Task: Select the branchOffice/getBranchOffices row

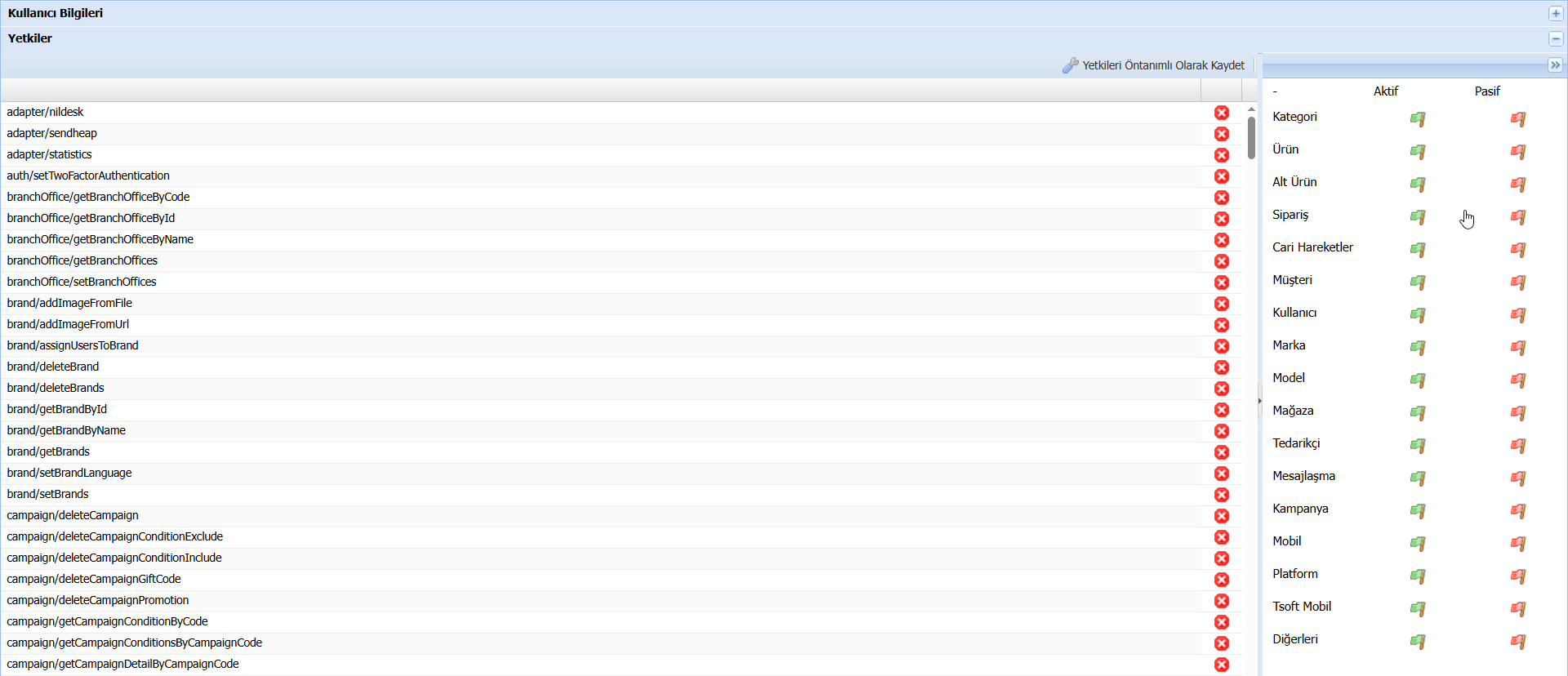Action: (x=82, y=260)
